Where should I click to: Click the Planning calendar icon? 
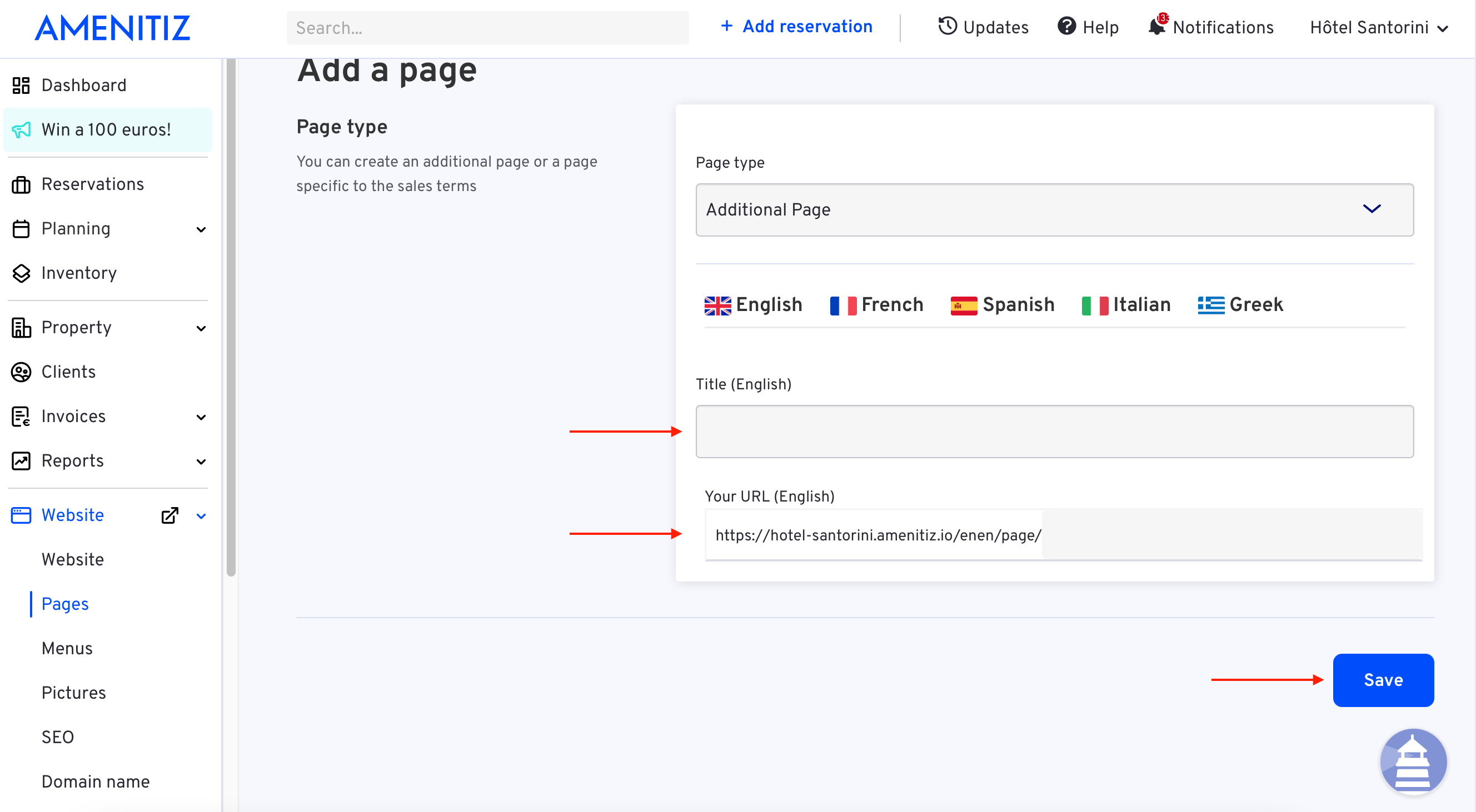pyautogui.click(x=21, y=229)
